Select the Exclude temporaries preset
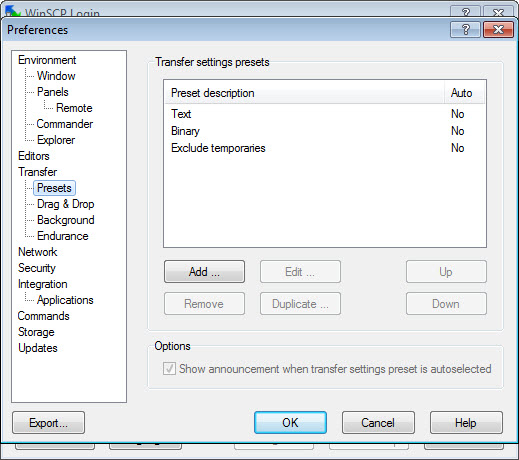The height and width of the screenshot is (460, 519). [x=325, y=148]
